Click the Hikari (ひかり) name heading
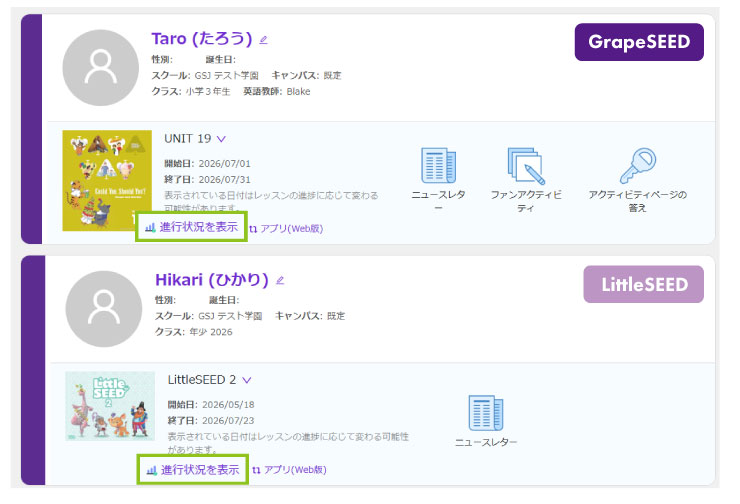The width and height of the screenshot is (740, 504). point(211,279)
